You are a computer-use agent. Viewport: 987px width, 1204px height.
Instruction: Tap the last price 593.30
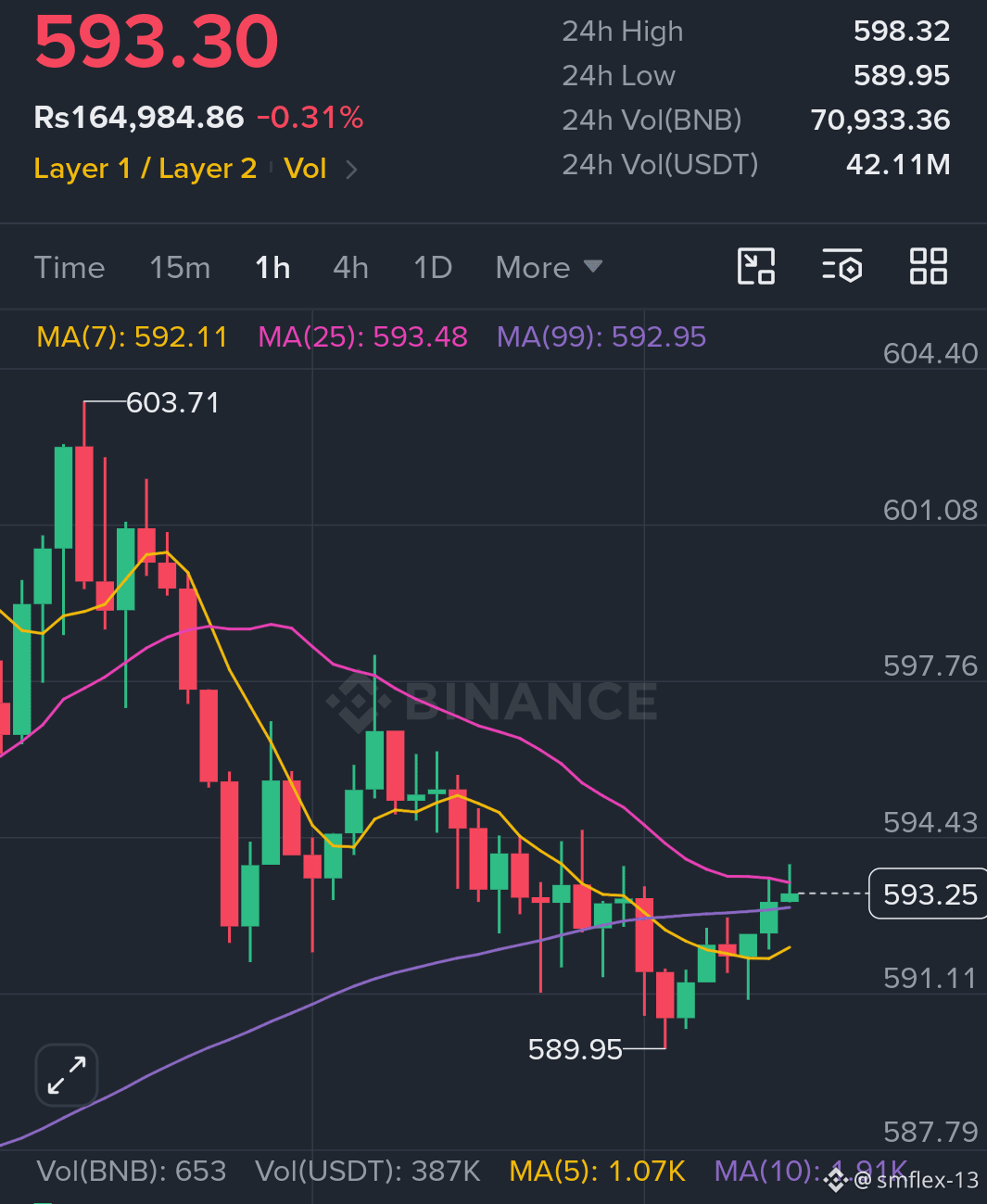157,42
